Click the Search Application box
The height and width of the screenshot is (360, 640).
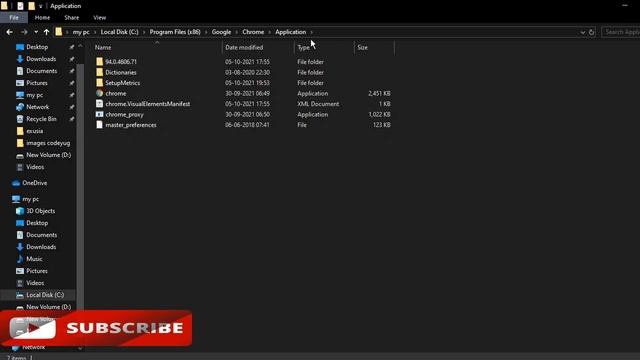point(621,32)
